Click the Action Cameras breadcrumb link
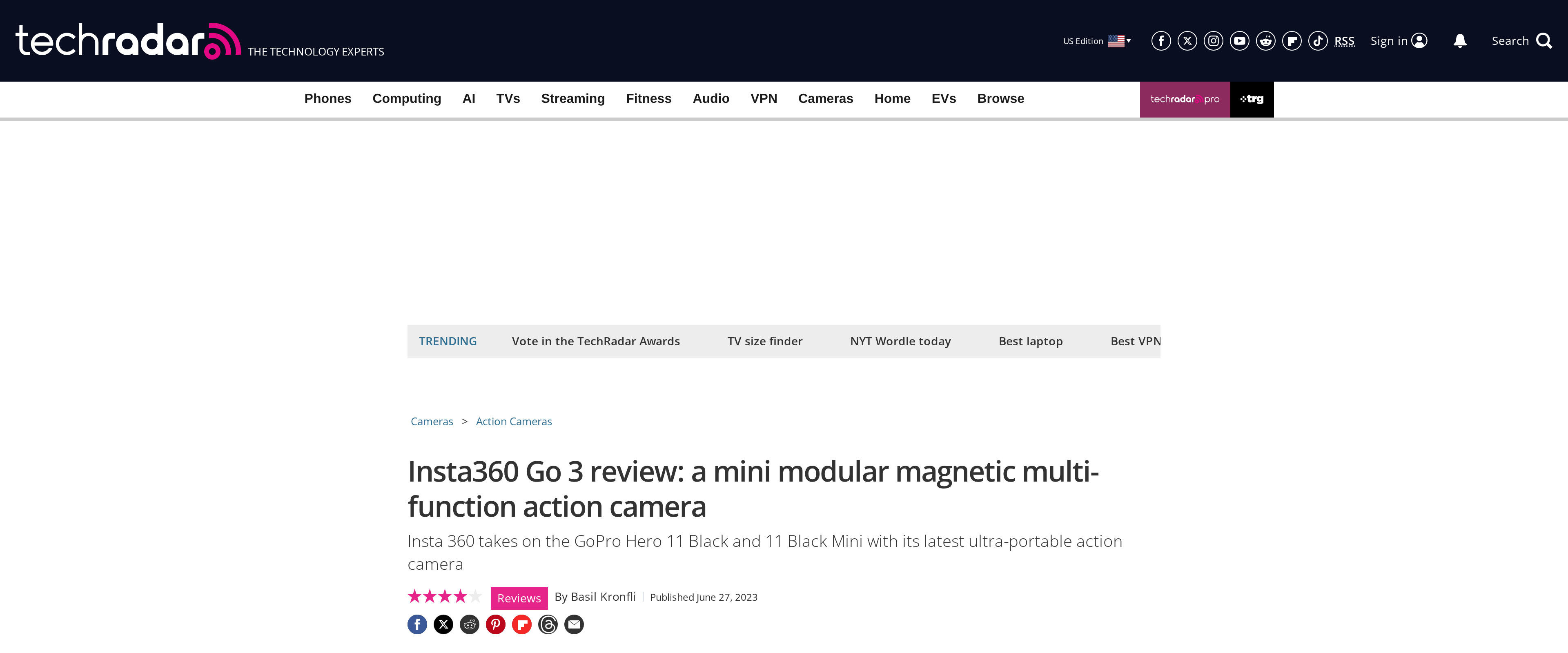Image resolution: width=1568 pixels, height=653 pixels. tap(514, 421)
